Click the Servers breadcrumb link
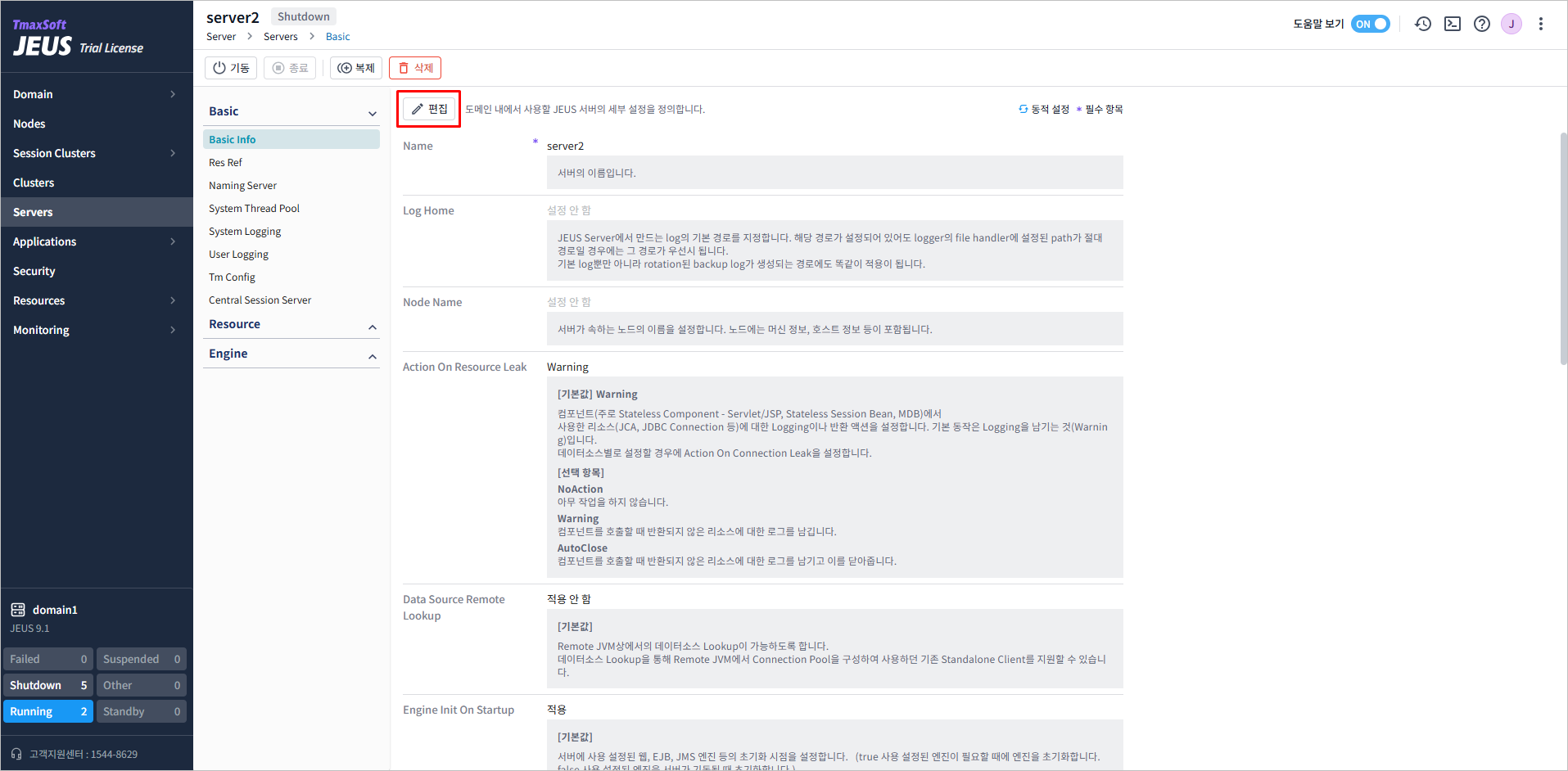Viewport: 1568px width, 771px height. (x=280, y=37)
